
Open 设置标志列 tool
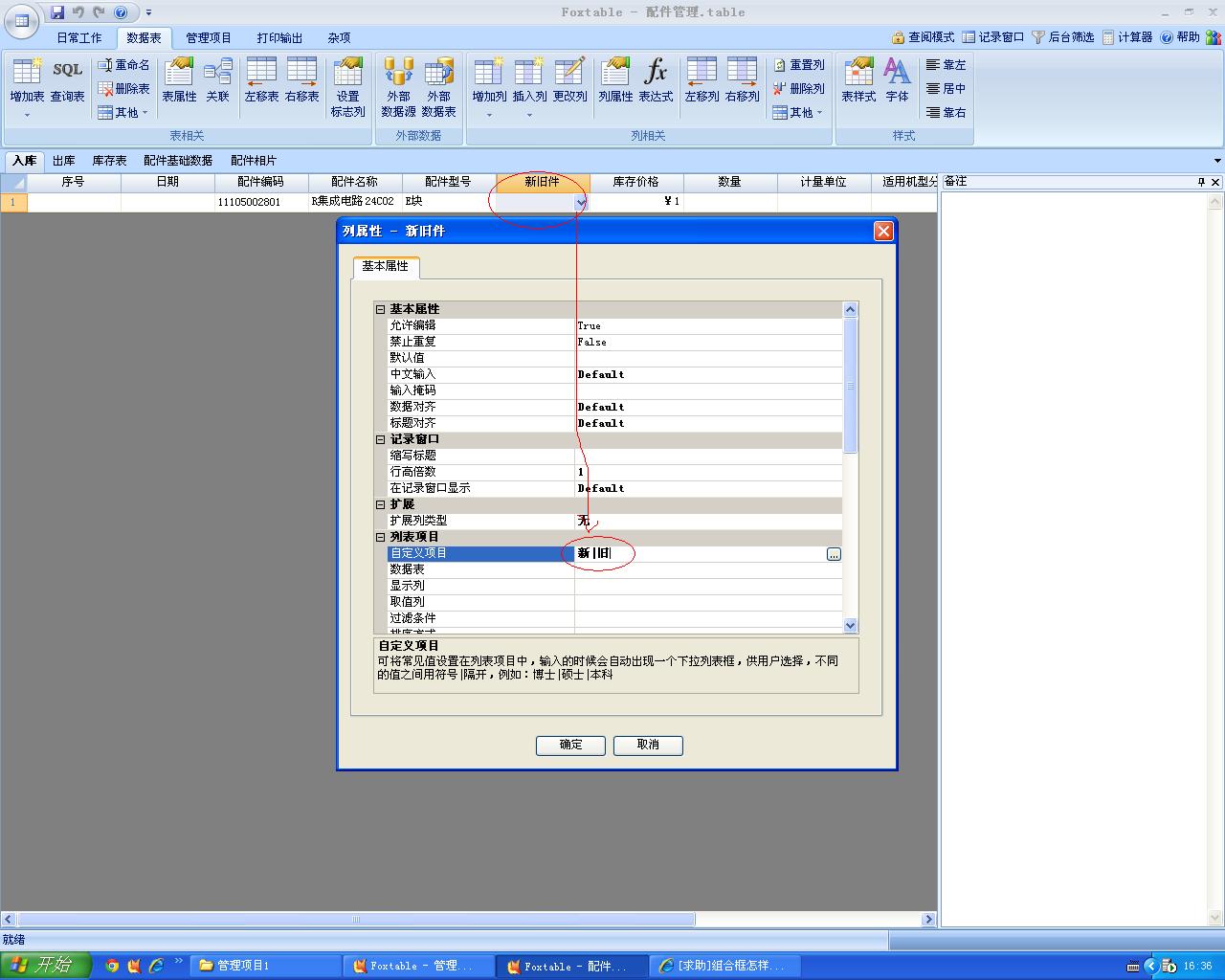coord(347,87)
